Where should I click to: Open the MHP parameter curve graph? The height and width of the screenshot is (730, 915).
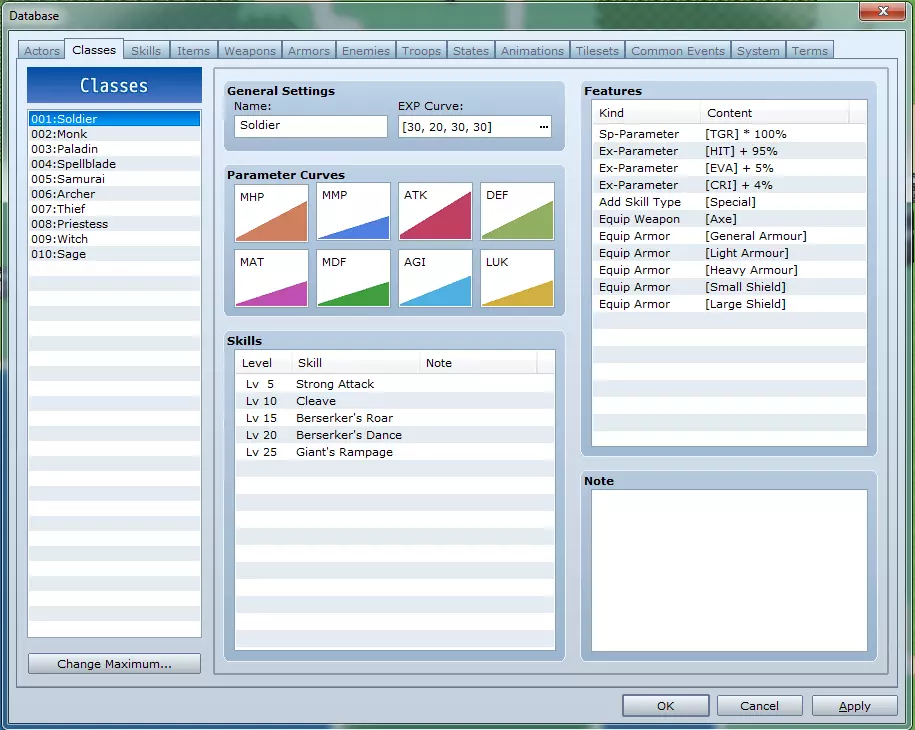click(271, 212)
